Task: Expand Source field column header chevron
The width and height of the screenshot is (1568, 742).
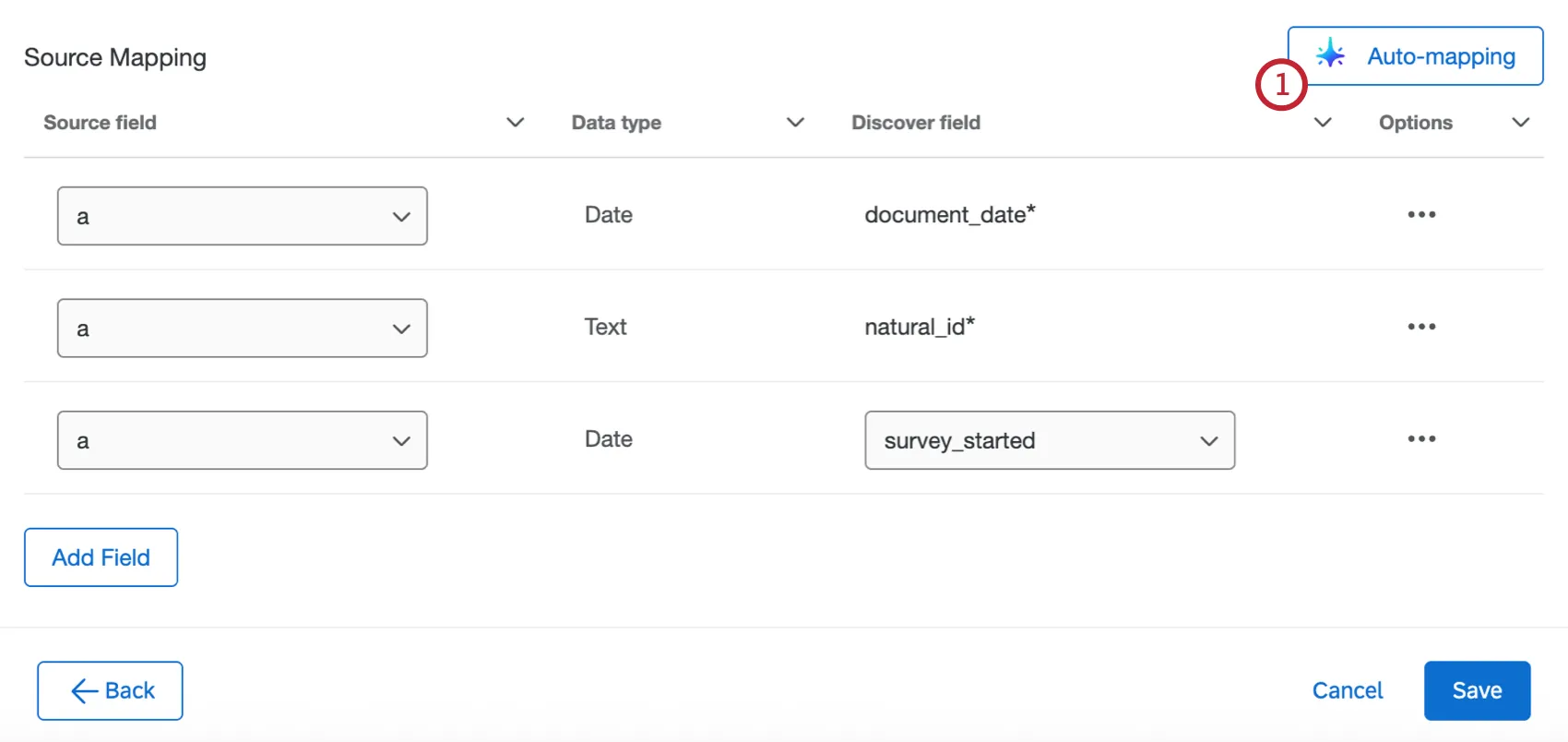Action: (516, 123)
